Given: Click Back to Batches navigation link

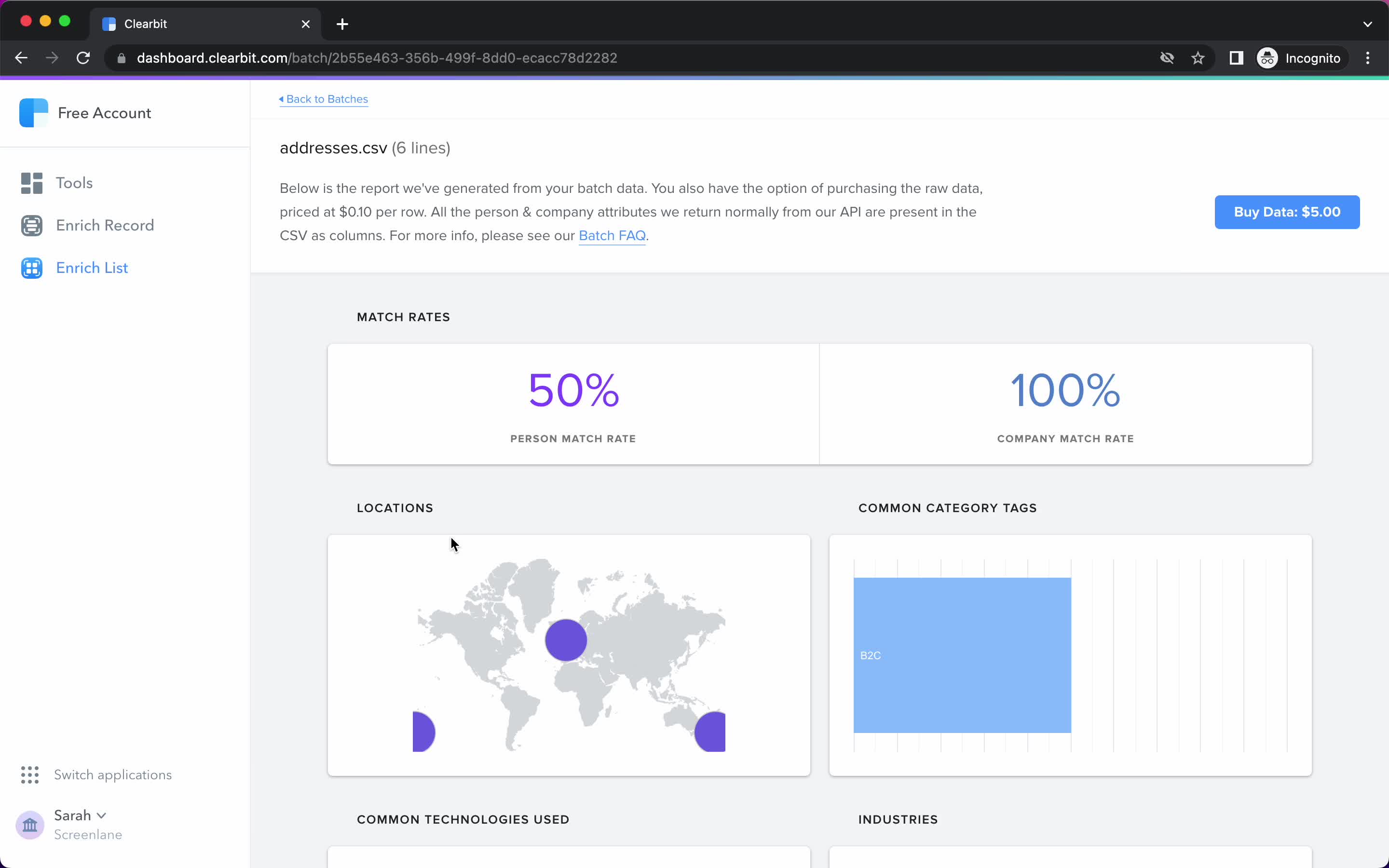Looking at the screenshot, I should click(323, 99).
